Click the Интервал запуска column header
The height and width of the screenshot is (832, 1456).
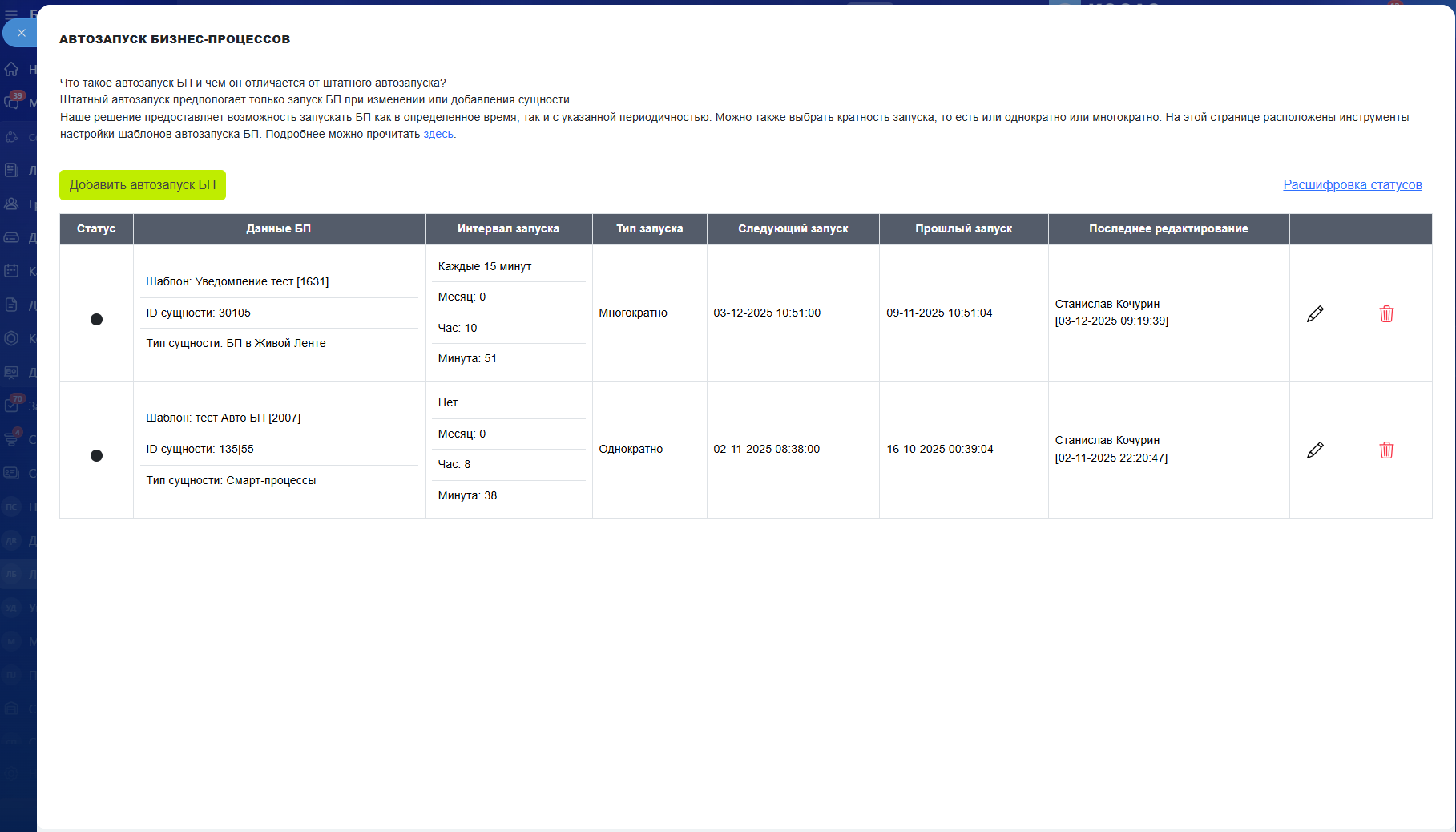coord(508,228)
